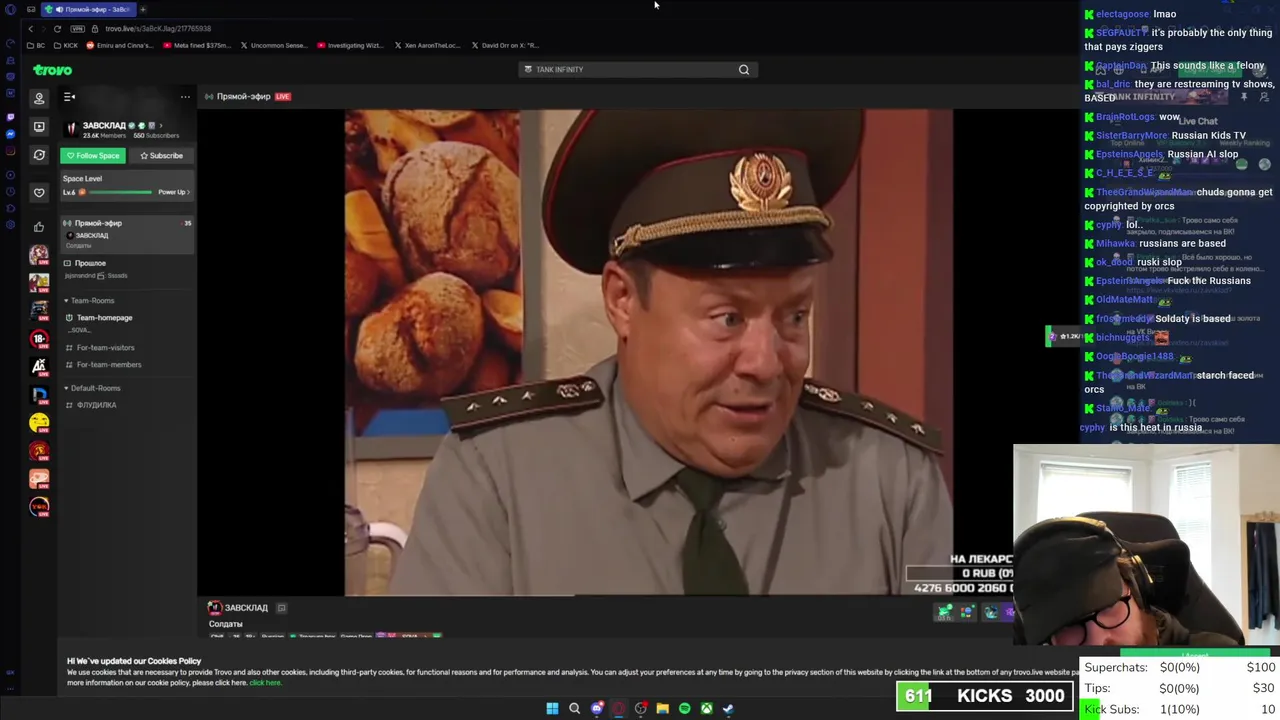The height and width of the screenshot is (720, 1280).
Task: Click the Opera browser taskbar icon
Action: pyautogui.click(x=619, y=708)
